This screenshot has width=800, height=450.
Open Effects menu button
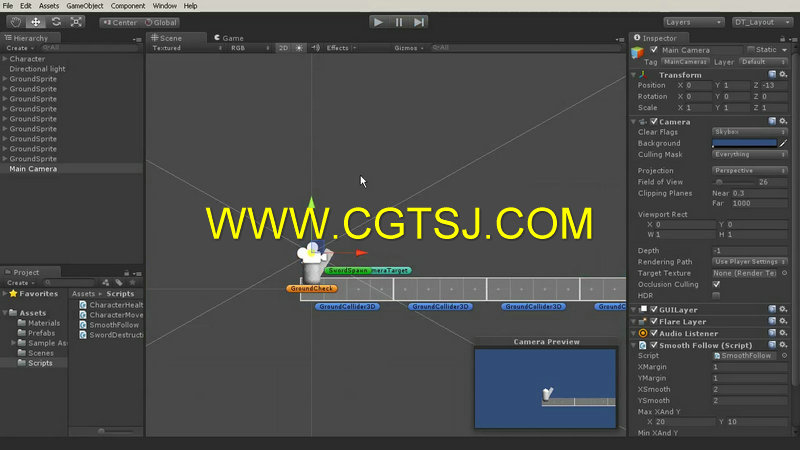tap(341, 48)
